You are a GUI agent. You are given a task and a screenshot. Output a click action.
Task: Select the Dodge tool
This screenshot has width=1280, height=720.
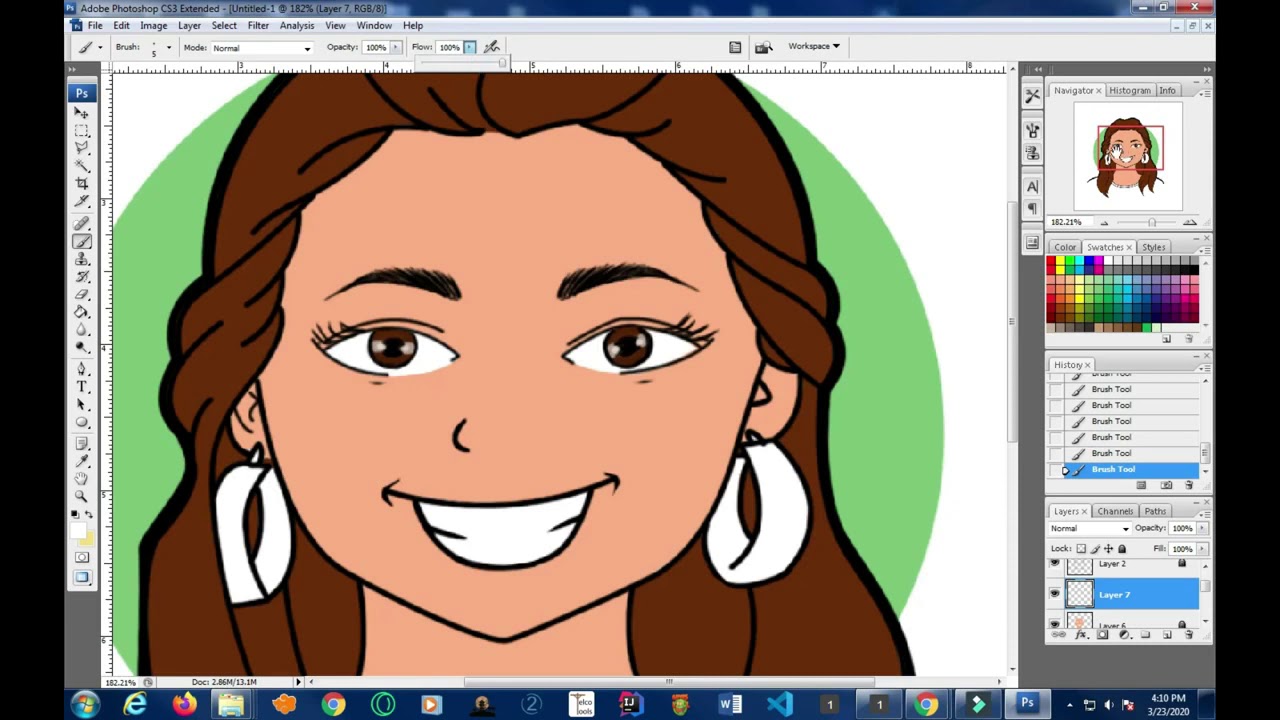[x=82, y=349]
